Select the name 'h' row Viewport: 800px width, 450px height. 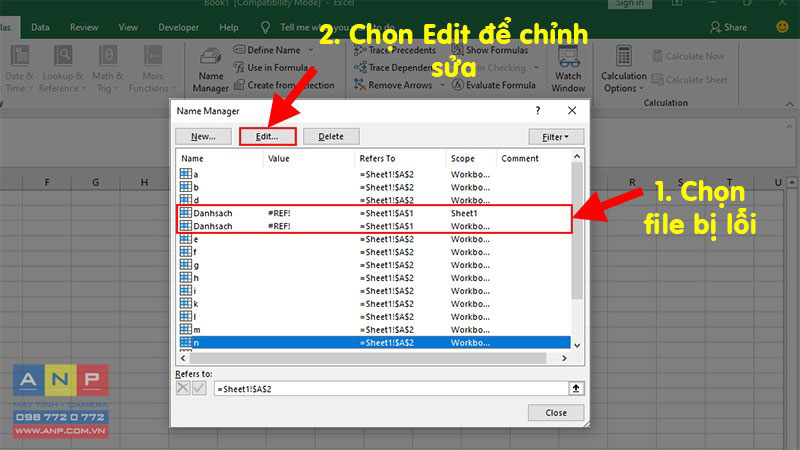[374, 278]
